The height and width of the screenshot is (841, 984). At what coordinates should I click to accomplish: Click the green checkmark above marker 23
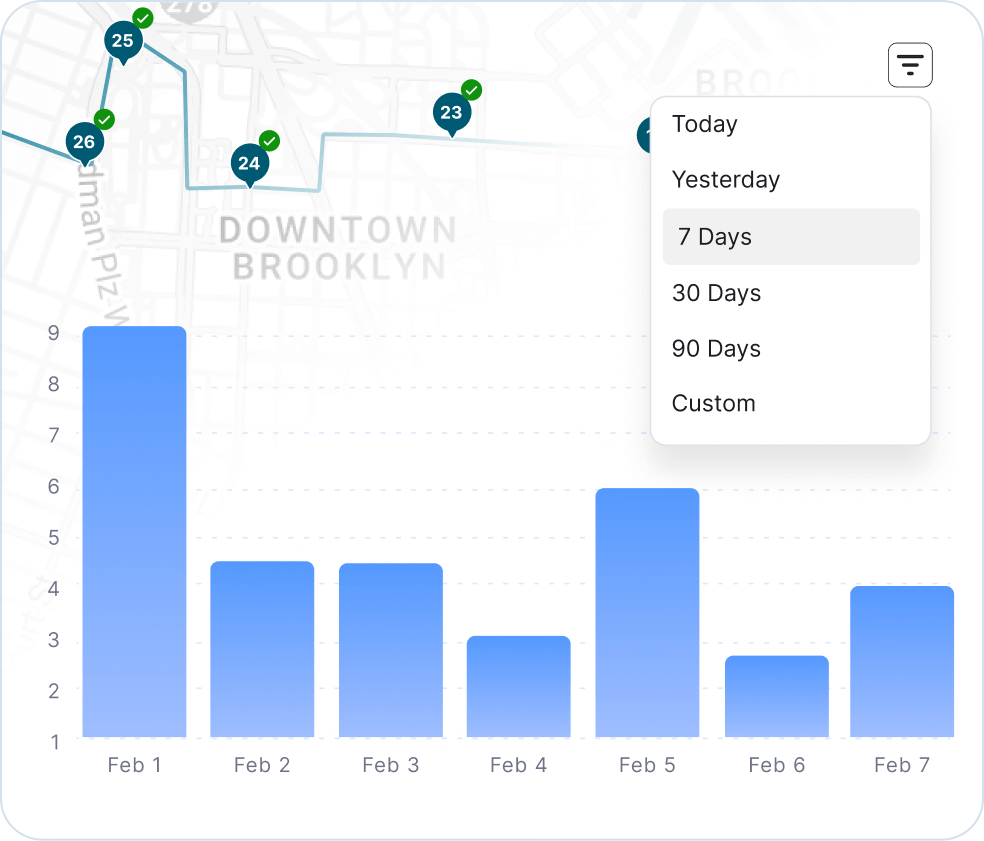coord(470,89)
